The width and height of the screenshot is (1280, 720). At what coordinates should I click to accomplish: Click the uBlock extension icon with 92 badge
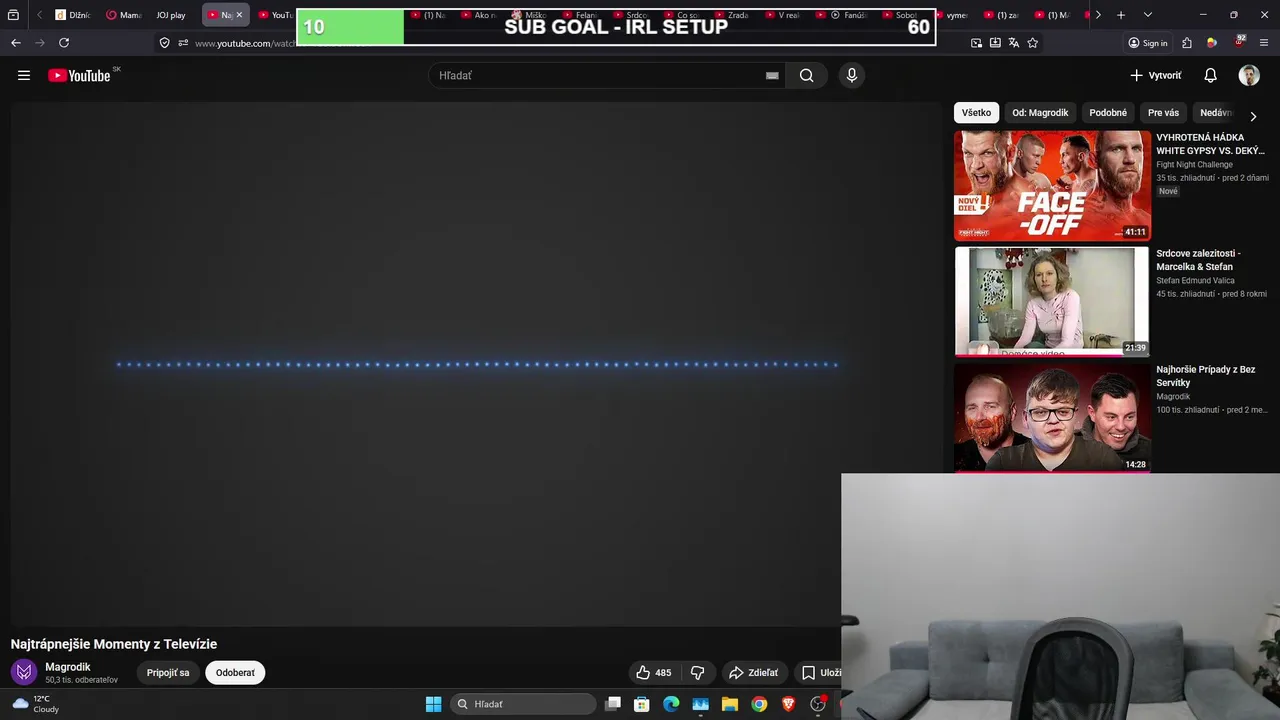click(1240, 42)
